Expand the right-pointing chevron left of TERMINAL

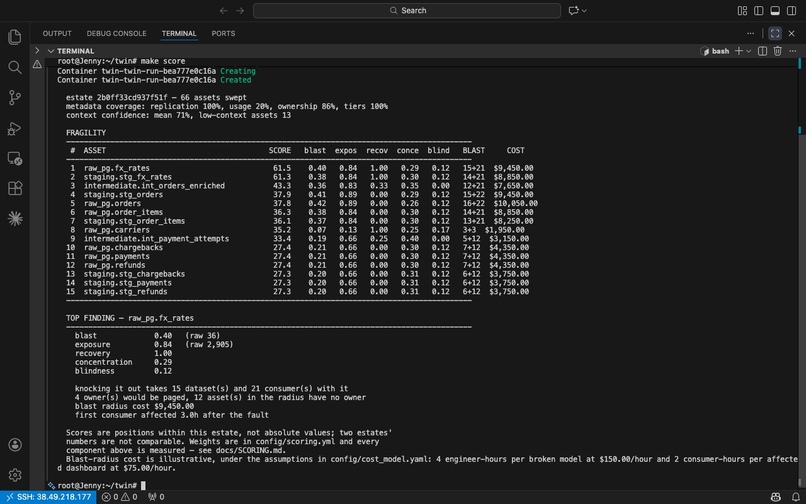[36, 50]
